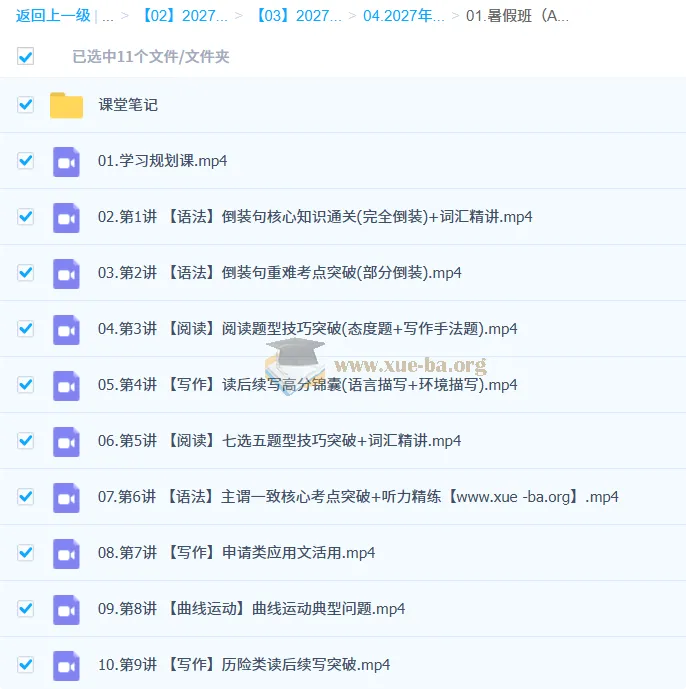
Task: Uncheck the 课堂笔记 folder checkbox
Action: 25,105
